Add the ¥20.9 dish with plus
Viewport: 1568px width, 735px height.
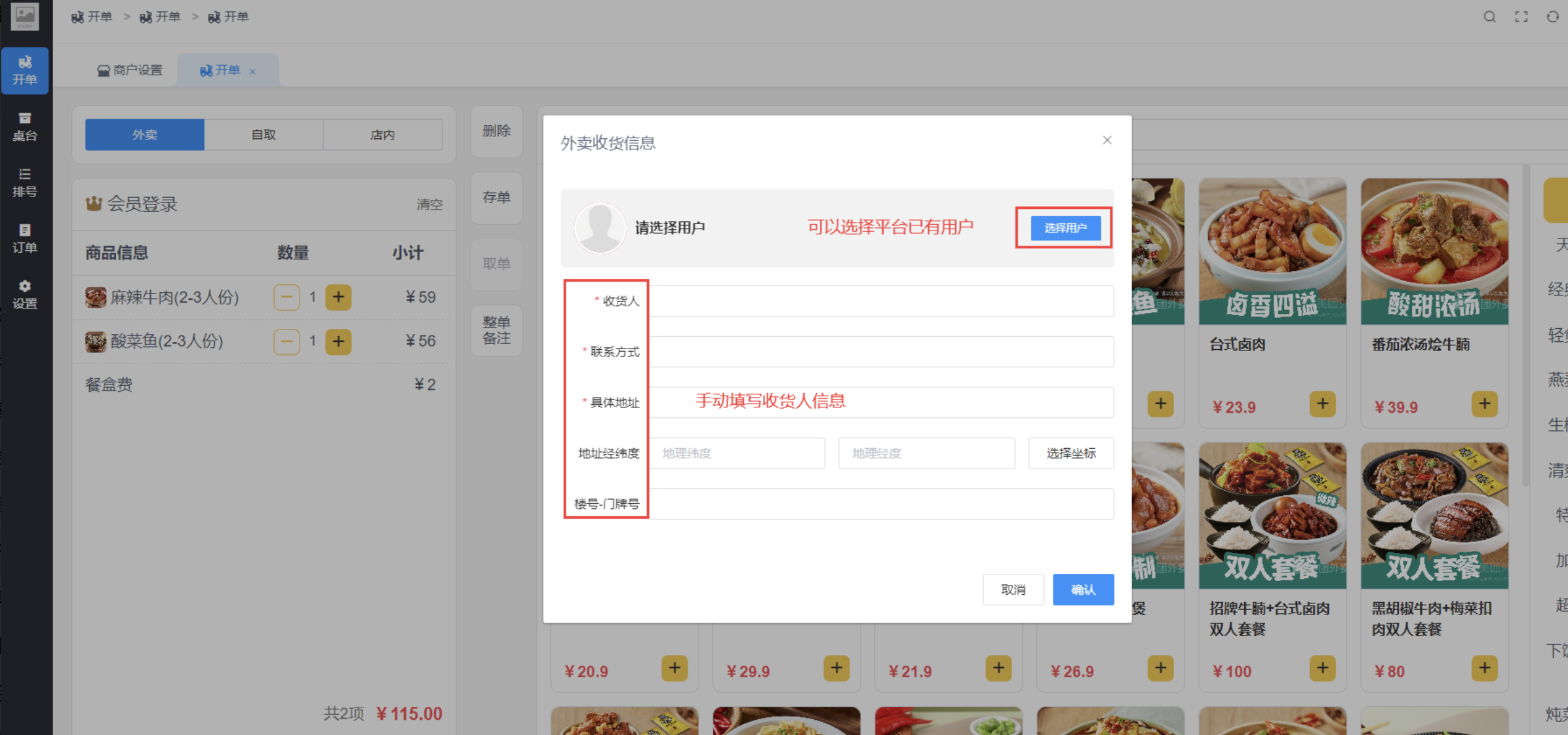coord(675,668)
